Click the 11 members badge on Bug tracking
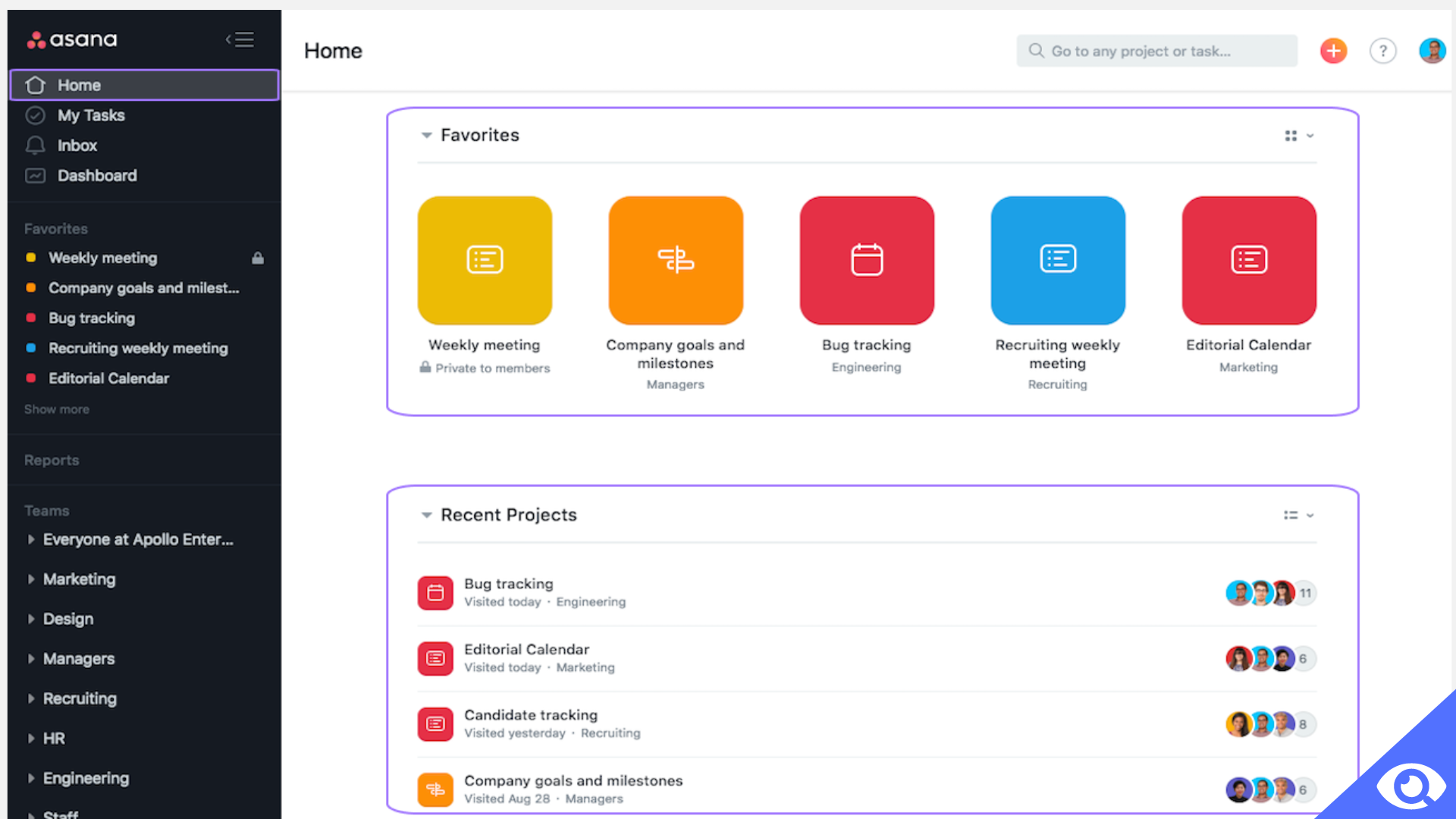 (x=1305, y=593)
